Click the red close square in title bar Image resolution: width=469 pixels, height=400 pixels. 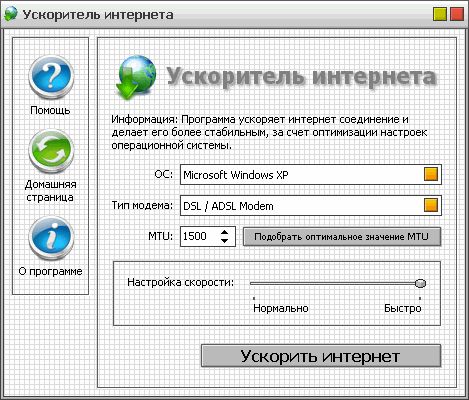(457, 15)
